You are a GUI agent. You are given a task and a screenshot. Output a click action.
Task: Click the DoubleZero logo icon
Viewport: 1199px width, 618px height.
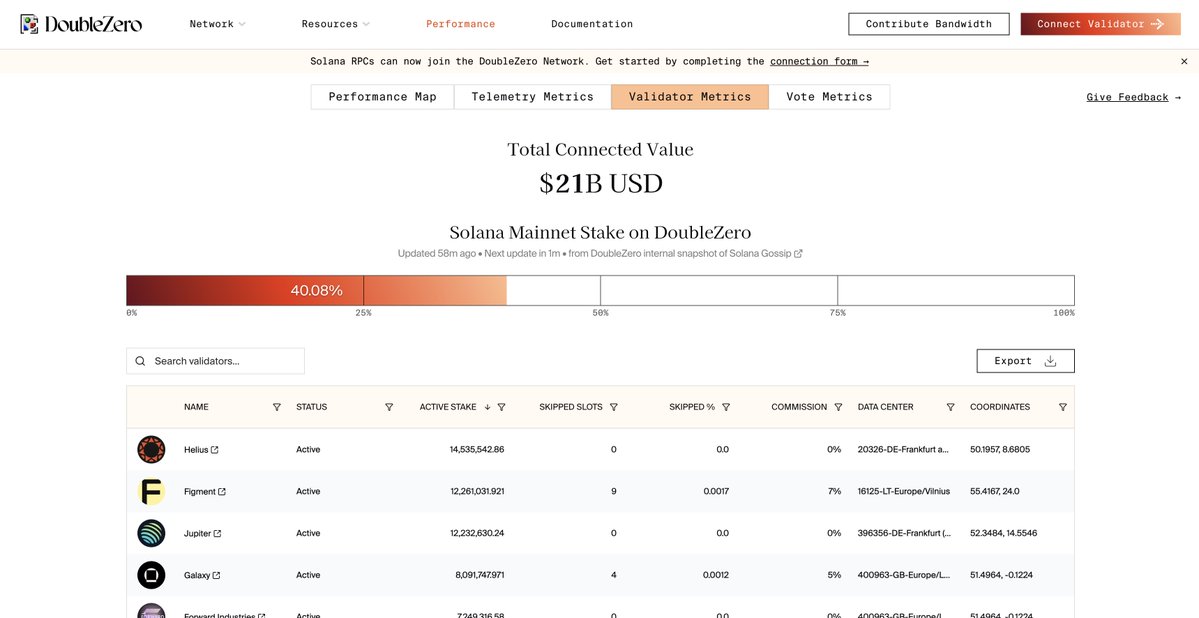[x=29, y=22]
